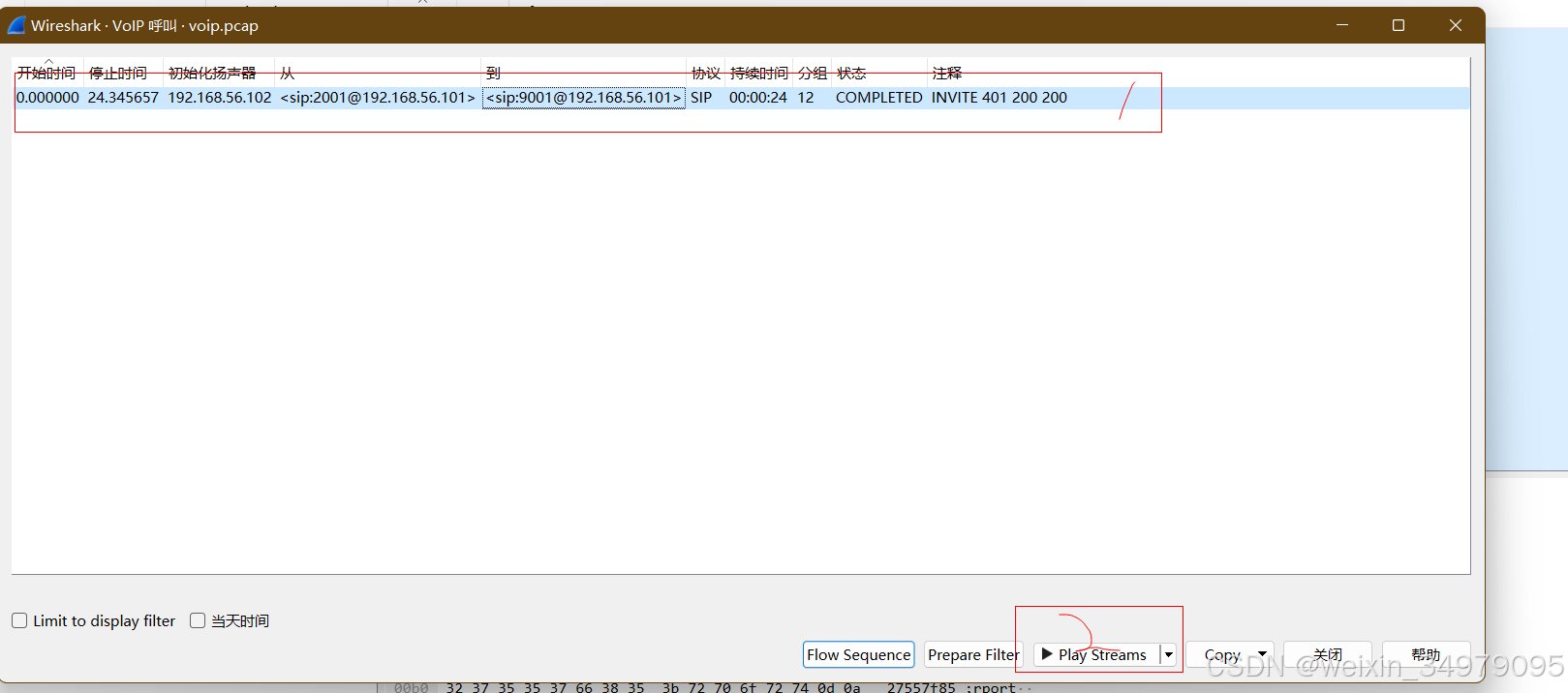Click stop time cell 24.345657
This screenshot has width=1568, height=693.
123,98
